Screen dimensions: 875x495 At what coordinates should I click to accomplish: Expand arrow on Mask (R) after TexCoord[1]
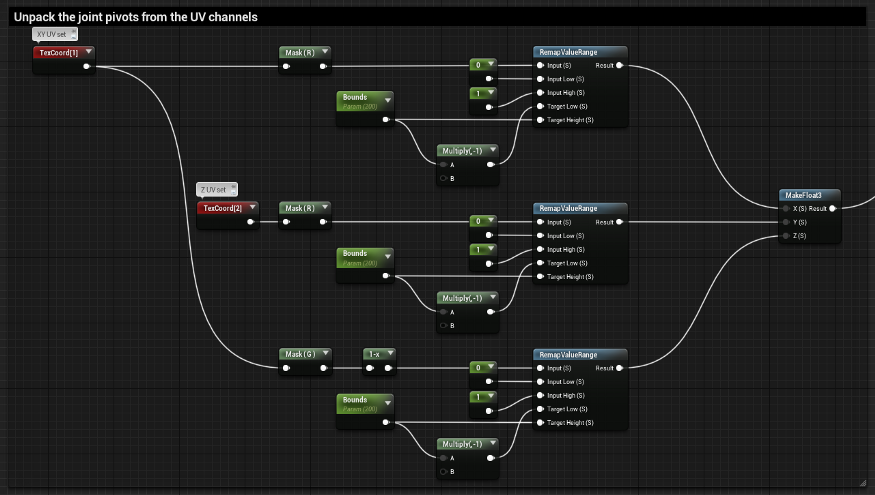[x=325, y=51]
